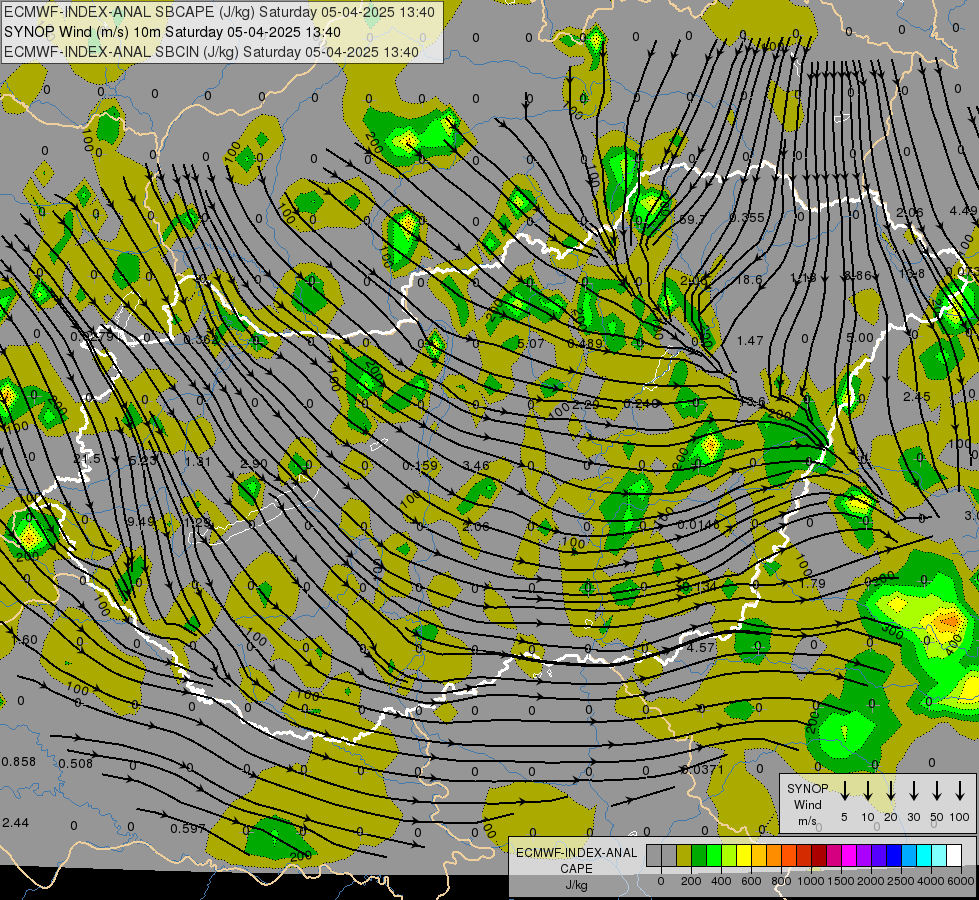
Task: Click the map value 2.90
Action: point(253,463)
